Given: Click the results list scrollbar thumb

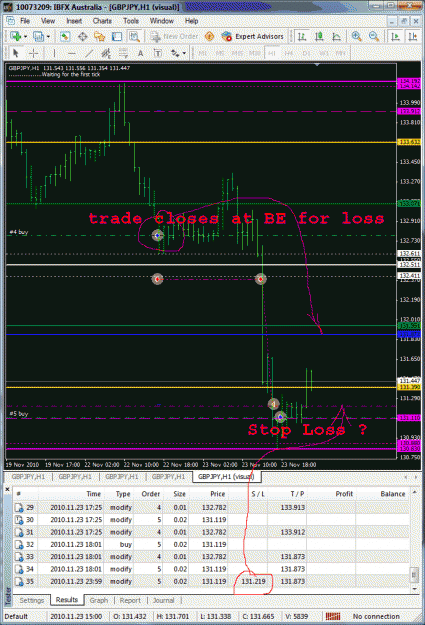Looking at the screenshot, I should coord(414,575).
